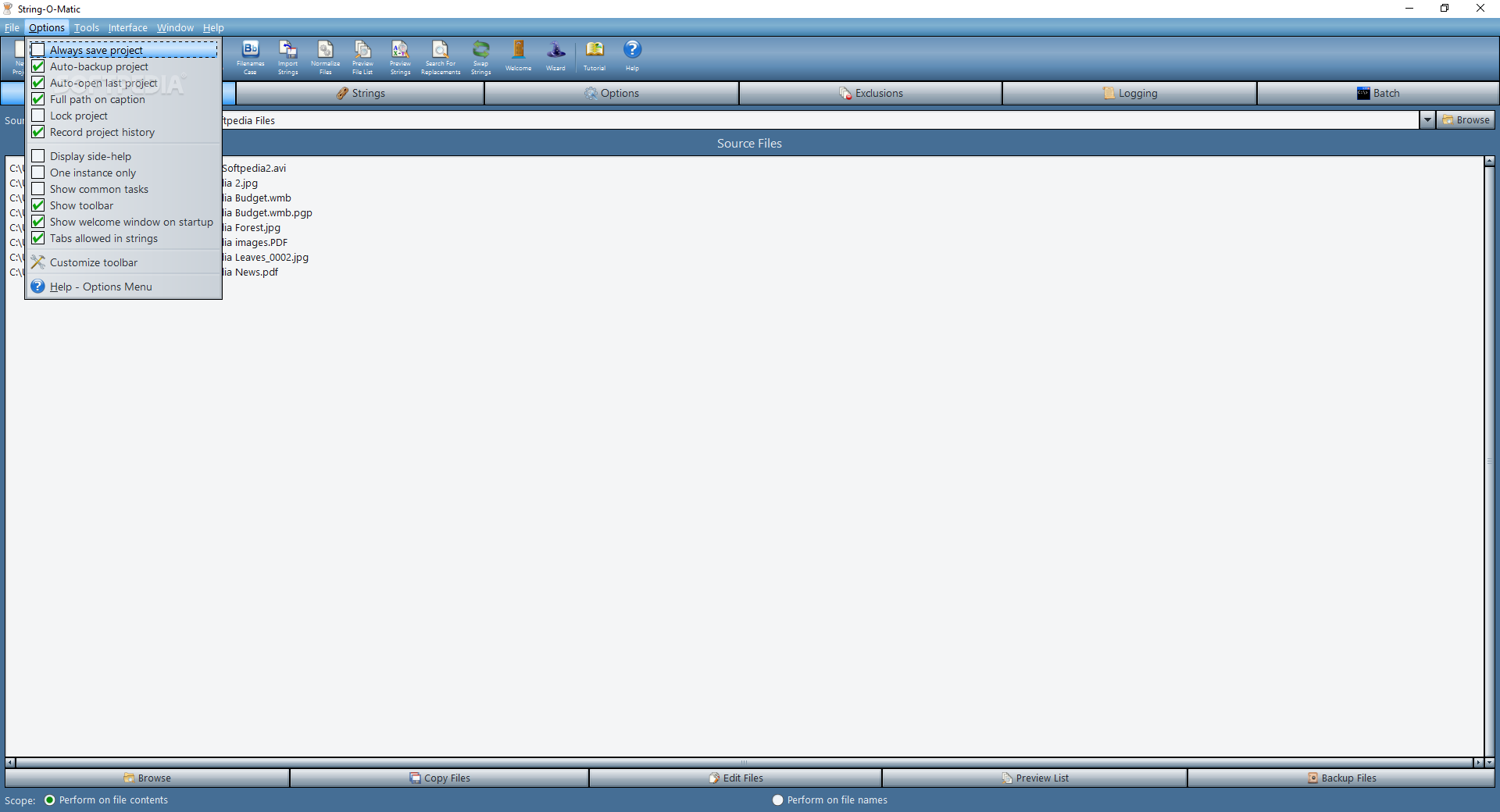Click the String-O-Matic title bar app icon
The height and width of the screenshot is (812, 1500).
pos(9,9)
